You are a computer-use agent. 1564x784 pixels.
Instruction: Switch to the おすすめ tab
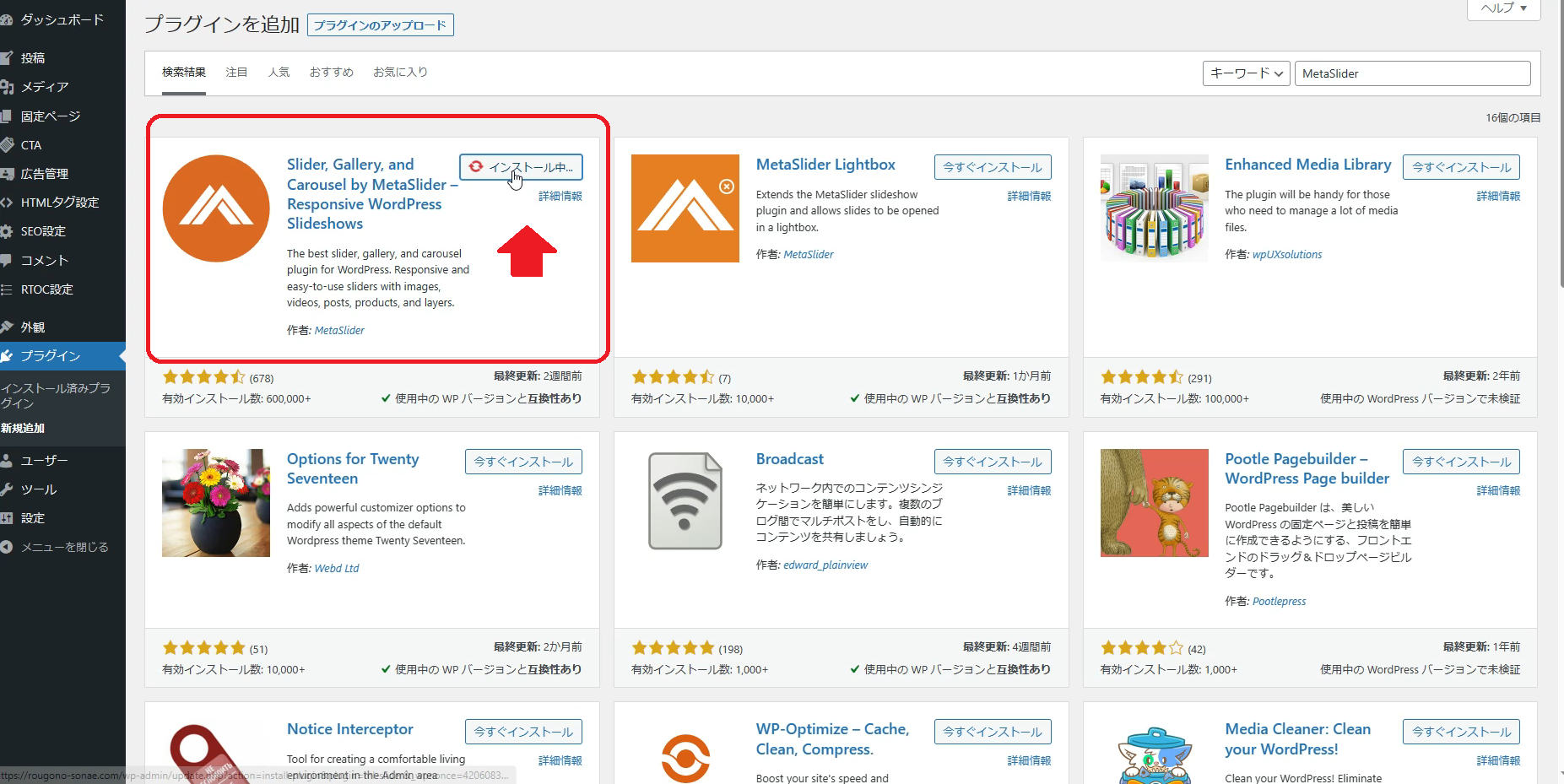[332, 73]
